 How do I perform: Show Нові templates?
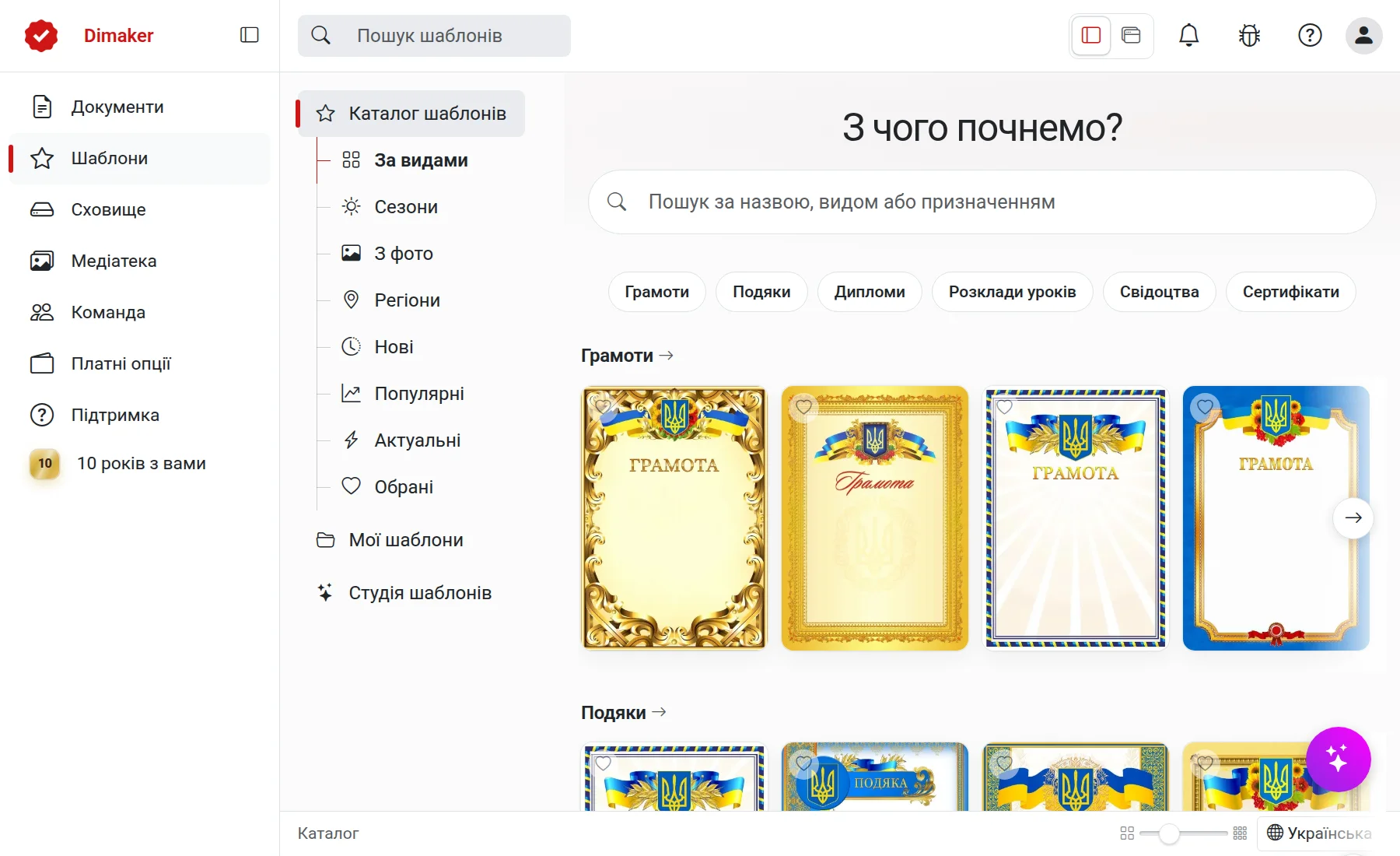(x=378, y=347)
